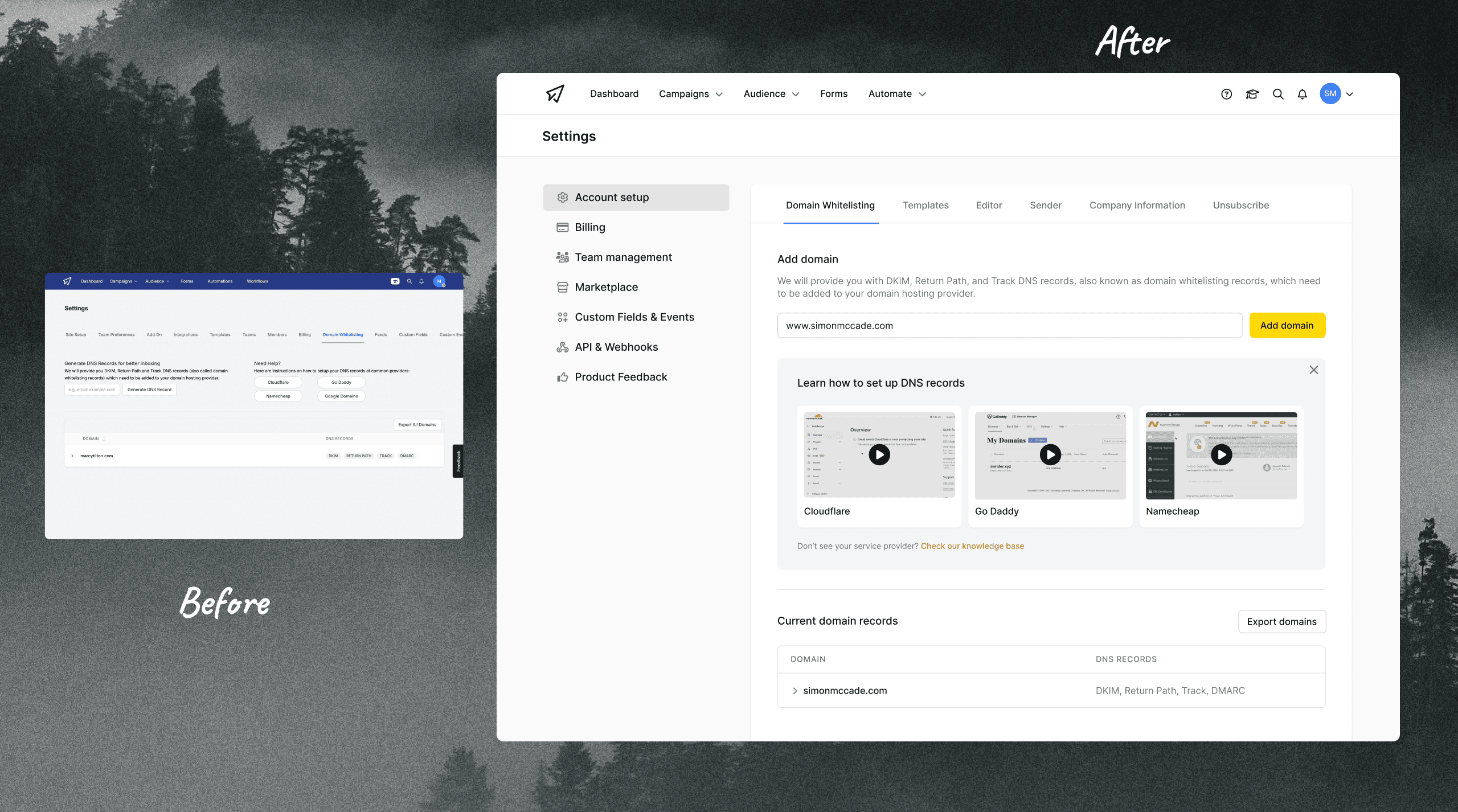Play the Go Daddy tutorial video

pyautogui.click(x=1050, y=454)
